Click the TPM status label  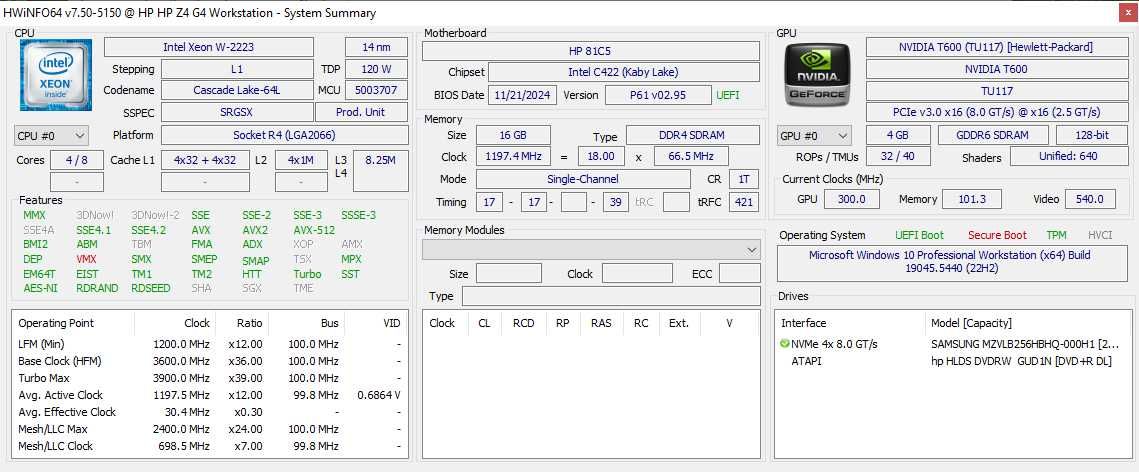click(1056, 235)
